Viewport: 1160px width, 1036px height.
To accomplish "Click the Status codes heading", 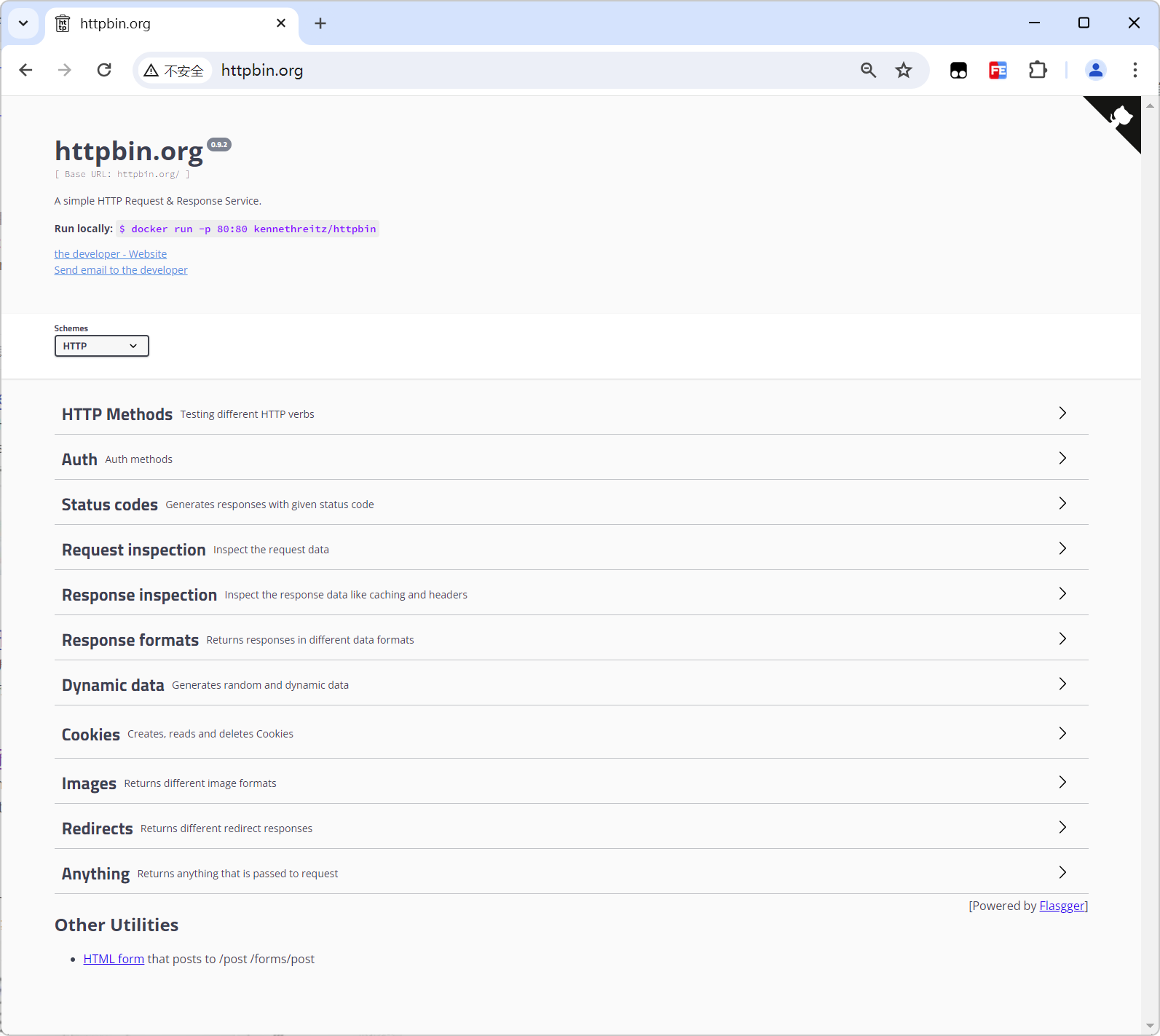I will pos(110,505).
